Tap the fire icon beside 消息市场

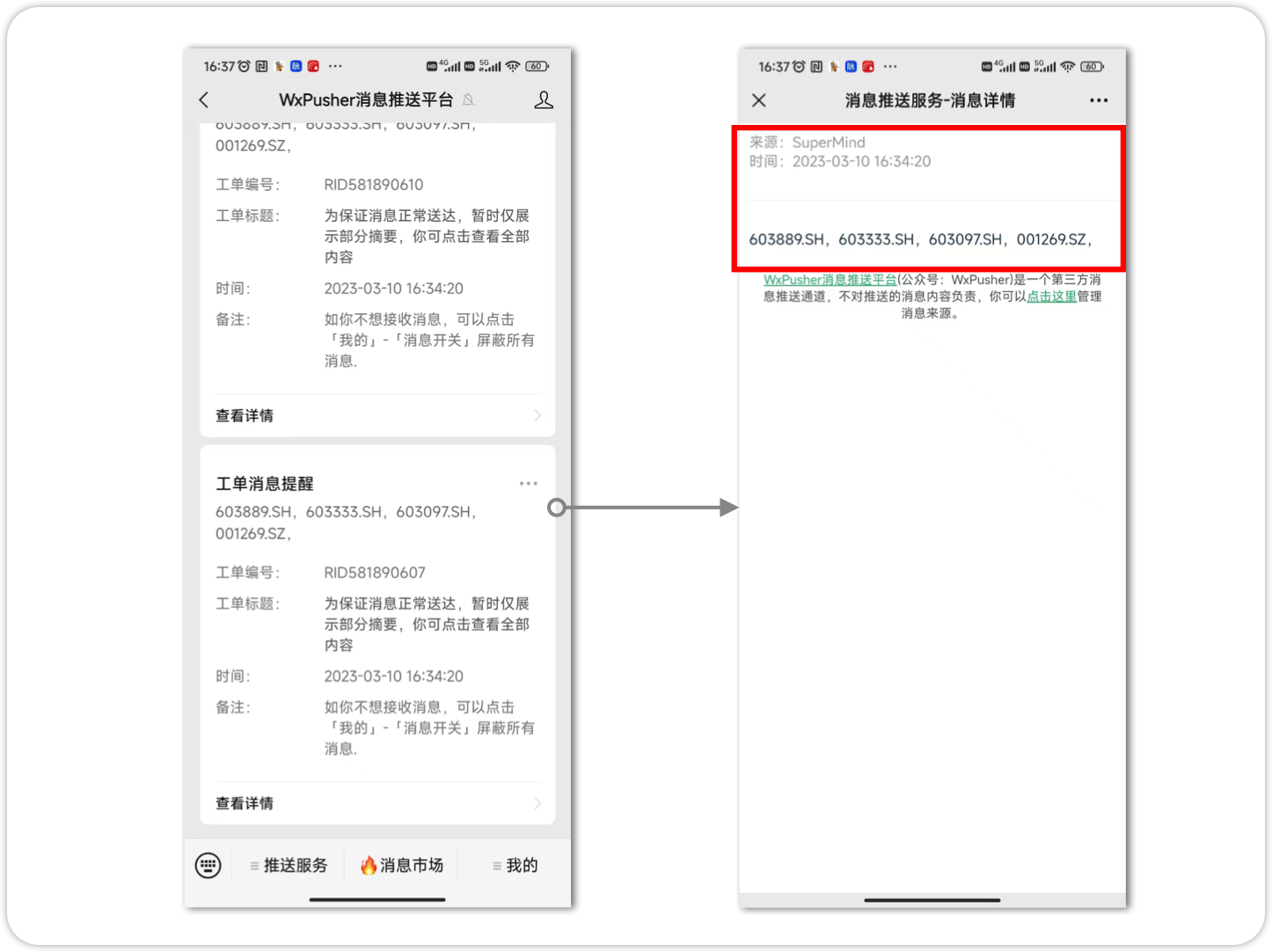click(x=369, y=866)
